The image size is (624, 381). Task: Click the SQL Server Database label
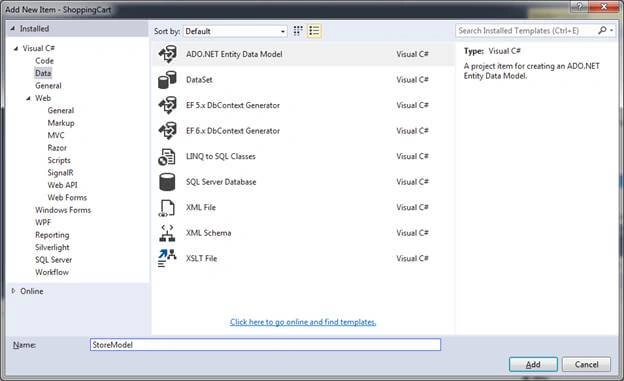221,182
